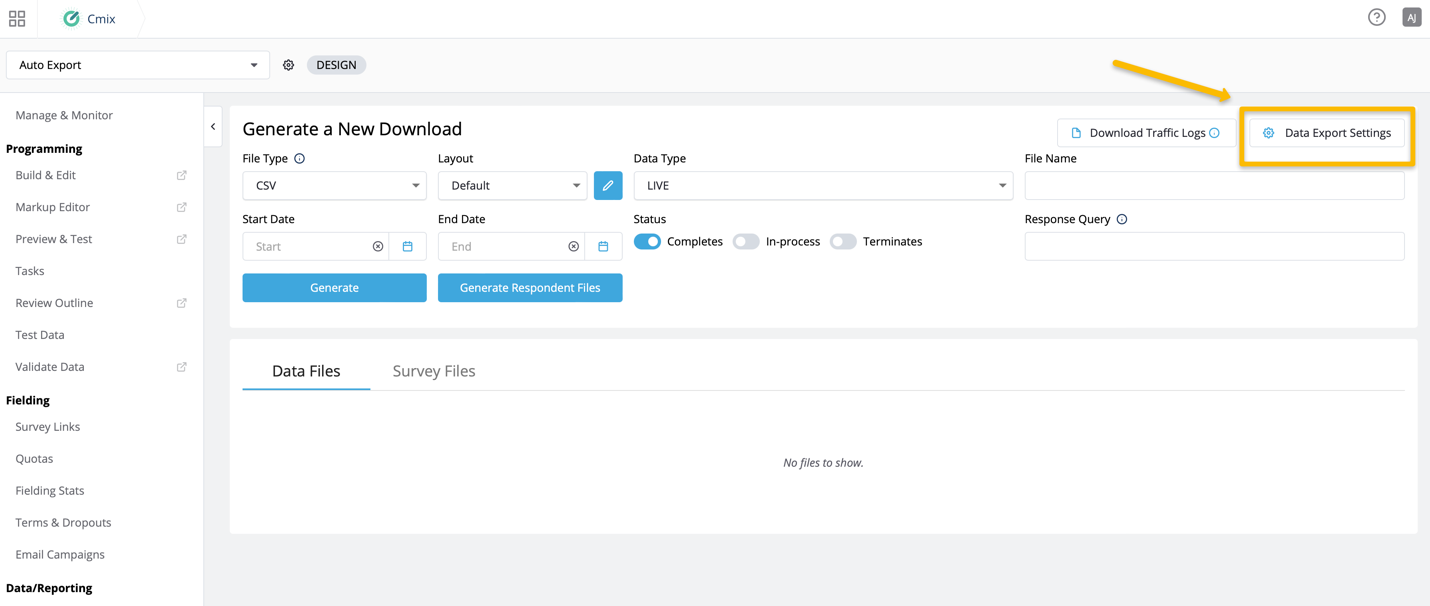Go to Quotas

[x=34, y=459]
